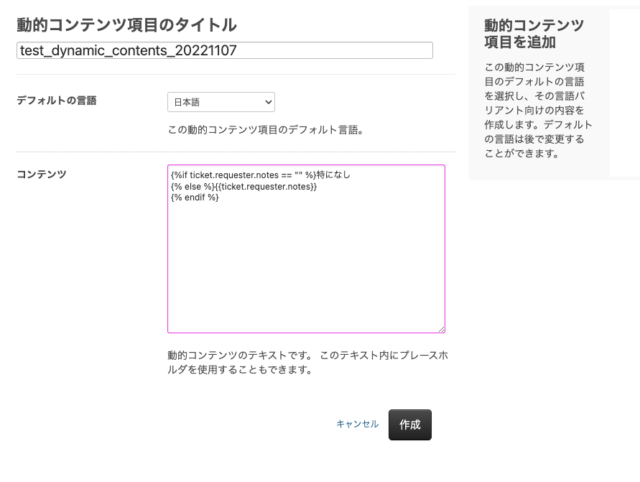This screenshot has width=640, height=482.
Task: Click the 作成 create button
Action: (410, 425)
